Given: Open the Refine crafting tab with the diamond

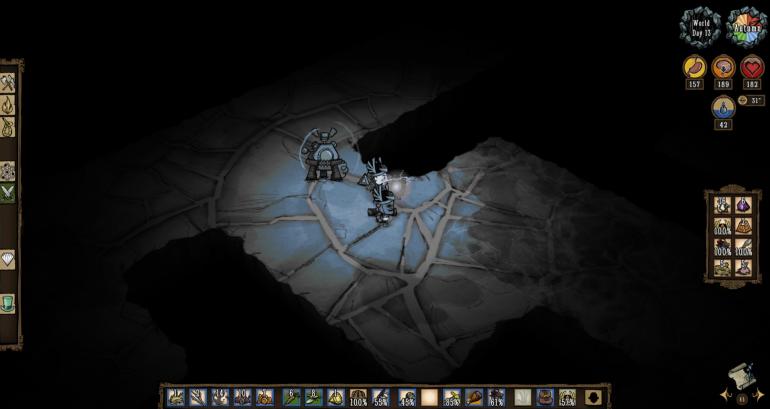Looking at the screenshot, I should (7, 259).
